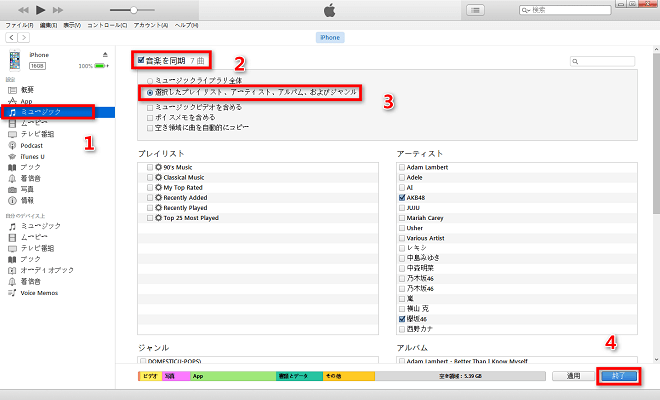
Task: Check the Usher artist
Action: [x=402, y=228]
